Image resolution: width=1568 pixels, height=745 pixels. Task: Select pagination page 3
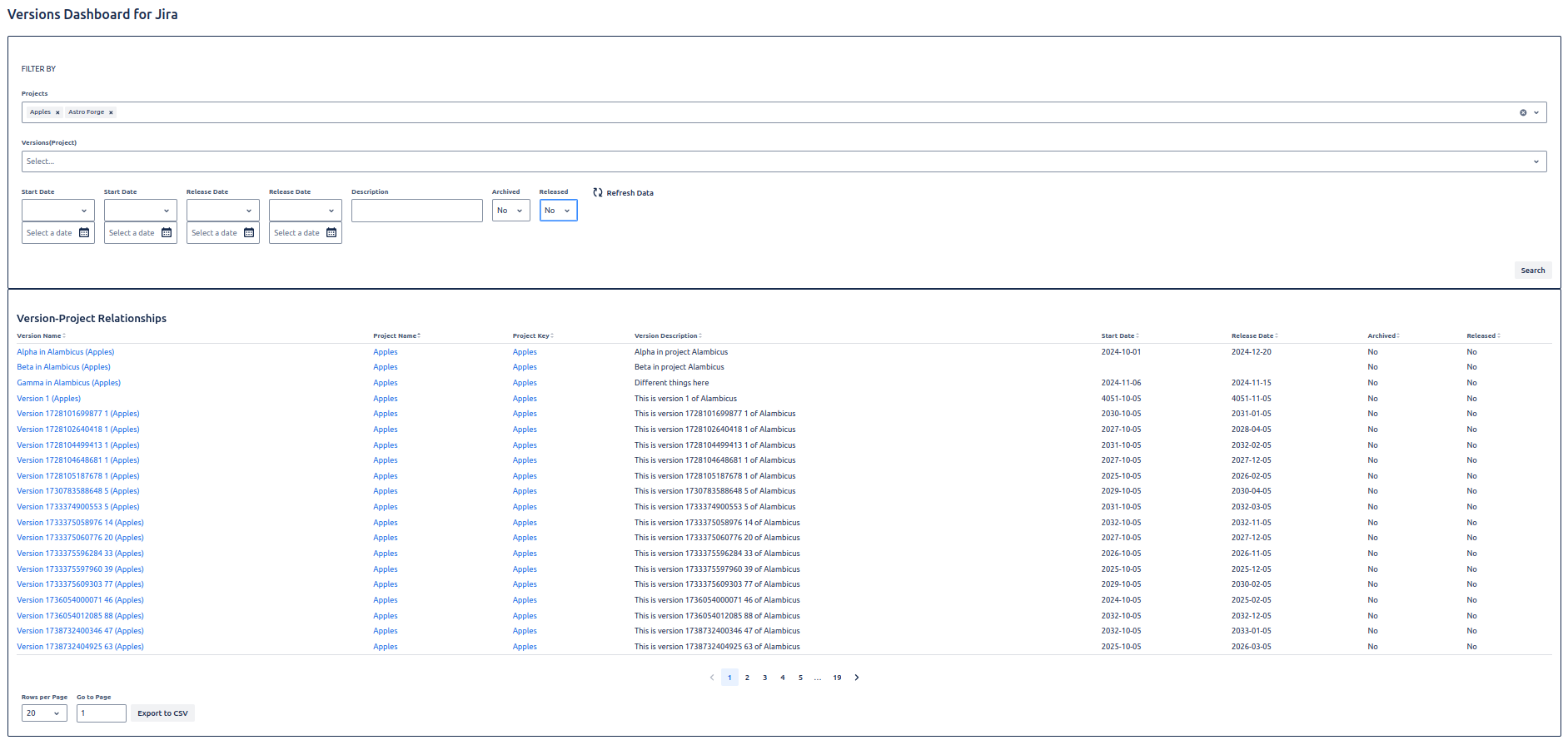click(765, 678)
